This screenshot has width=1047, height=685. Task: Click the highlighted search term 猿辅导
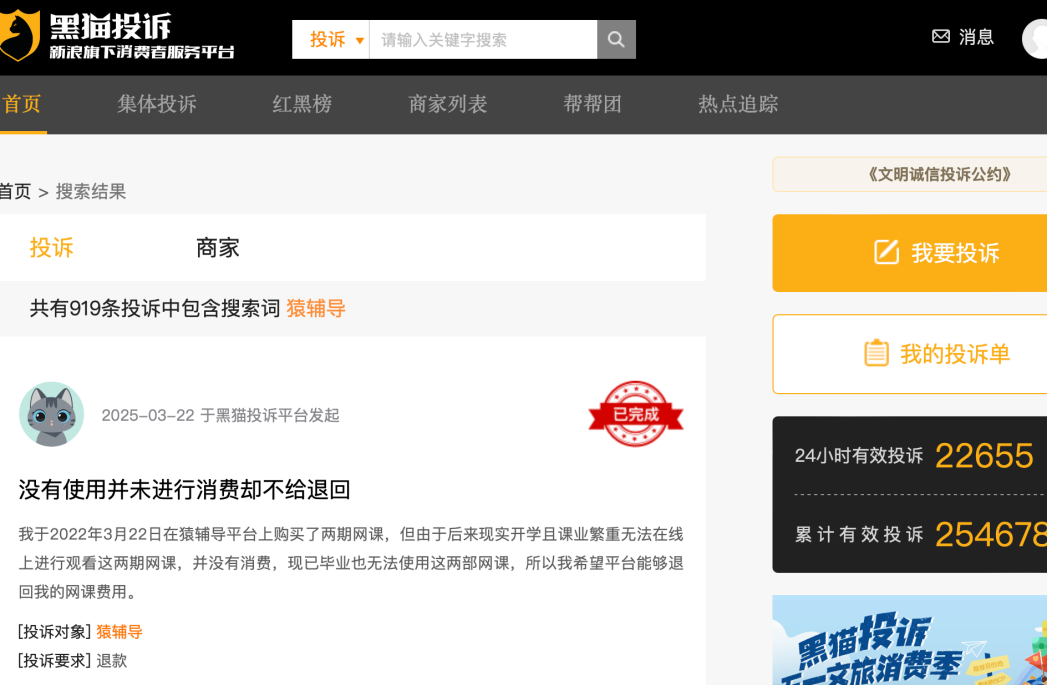(316, 308)
